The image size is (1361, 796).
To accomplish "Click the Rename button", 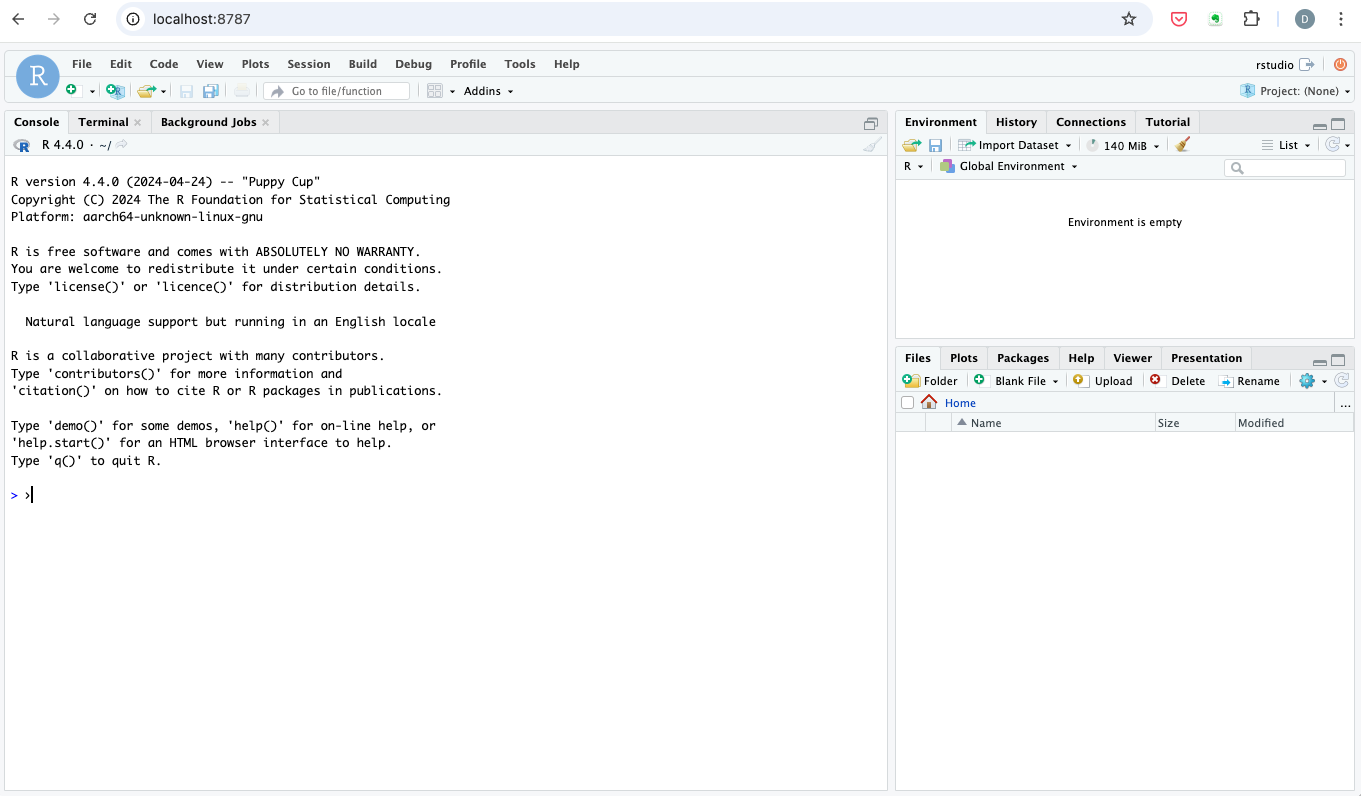I will coord(1249,380).
